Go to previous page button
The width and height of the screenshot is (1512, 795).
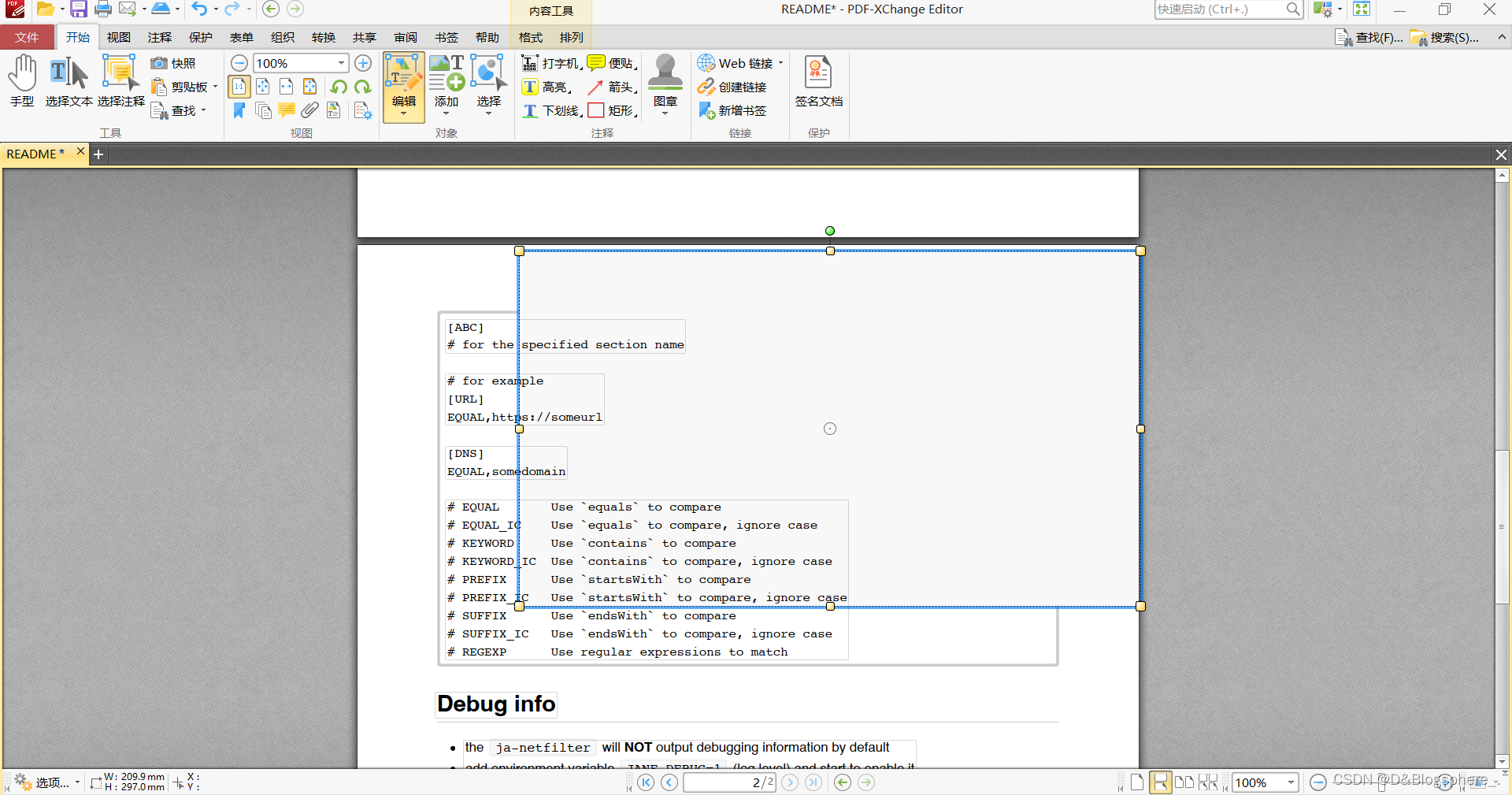click(x=669, y=782)
